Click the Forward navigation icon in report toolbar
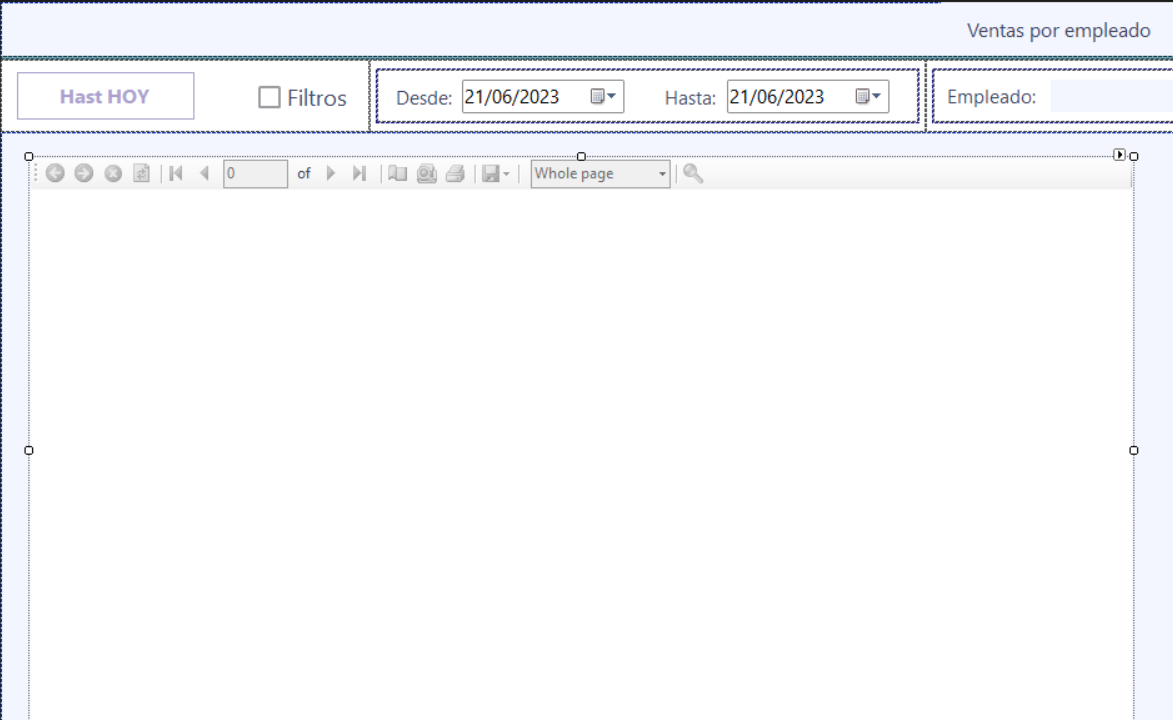1173x720 pixels. pyautogui.click(x=84, y=174)
